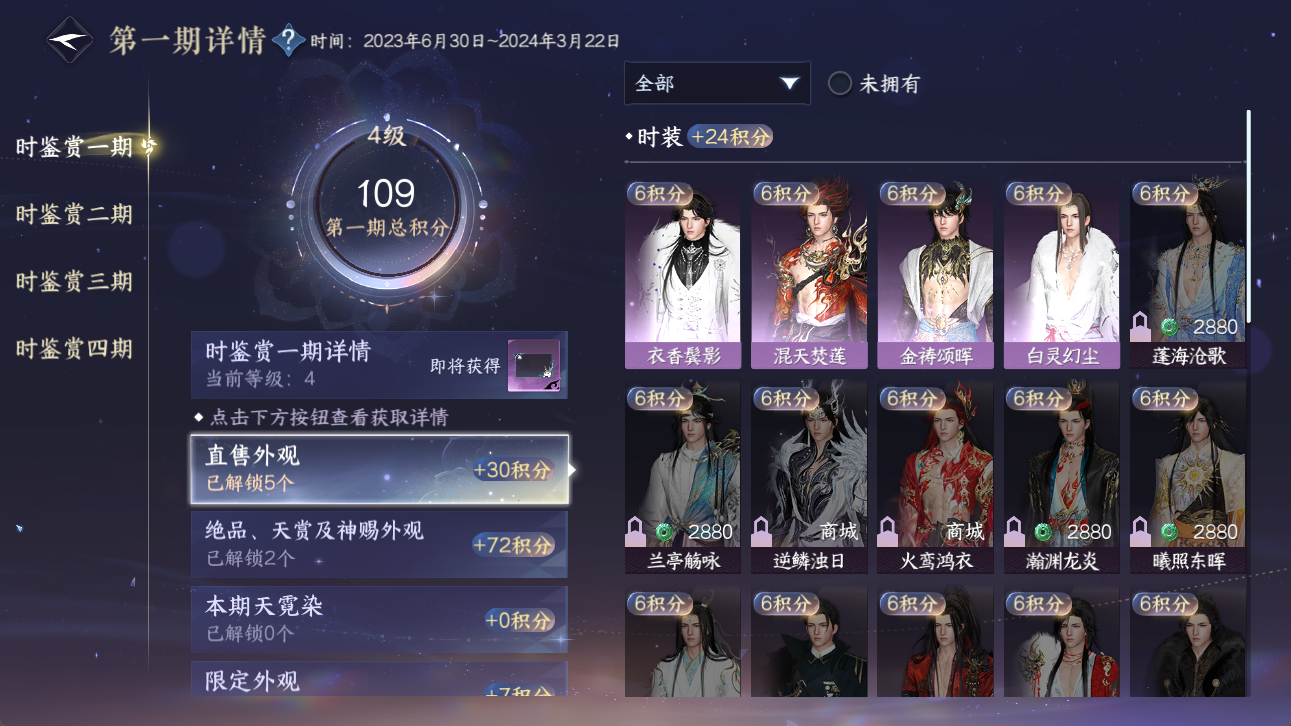Expand the 直售外观 category row
Viewport: 1291px width, 726px height.
point(380,468)
